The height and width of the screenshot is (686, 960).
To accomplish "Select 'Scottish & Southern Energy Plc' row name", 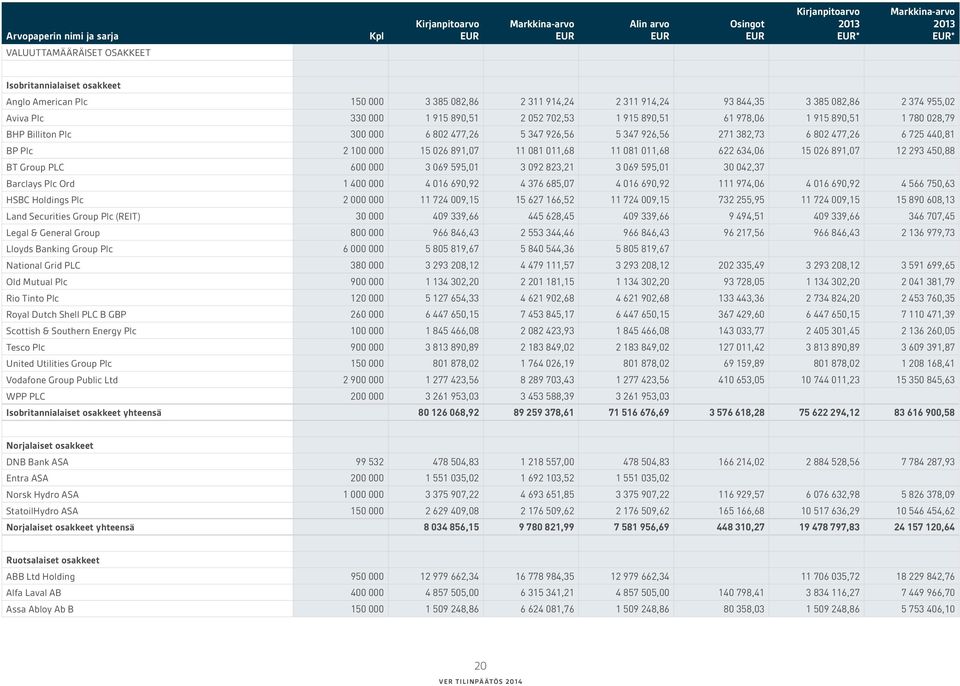I will pyautogui.click(x=71, y=331).
